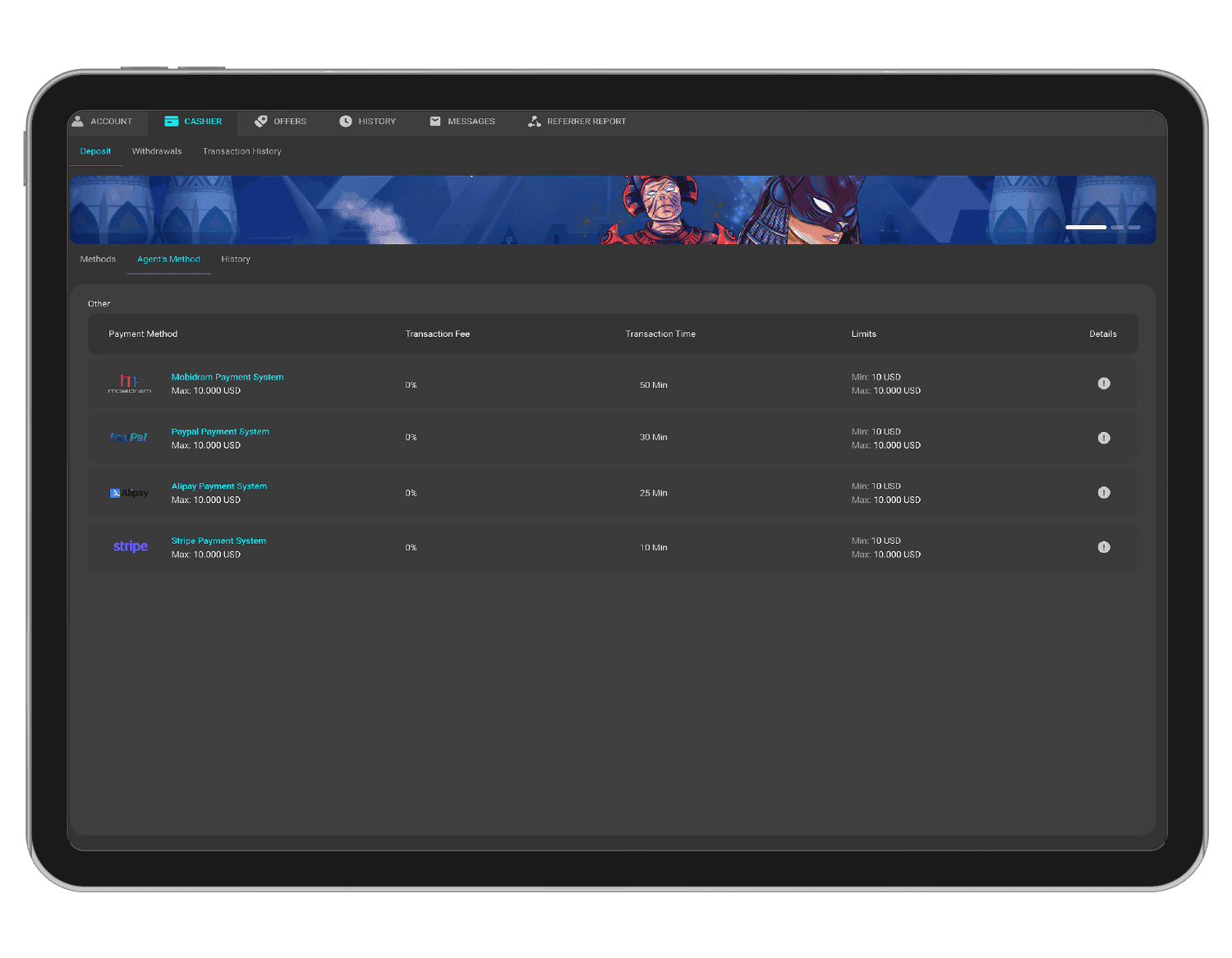This screenshot has width=1232, height=958.
Task: Open details info icon for Mobidram row
Action: coord(1104,384)
